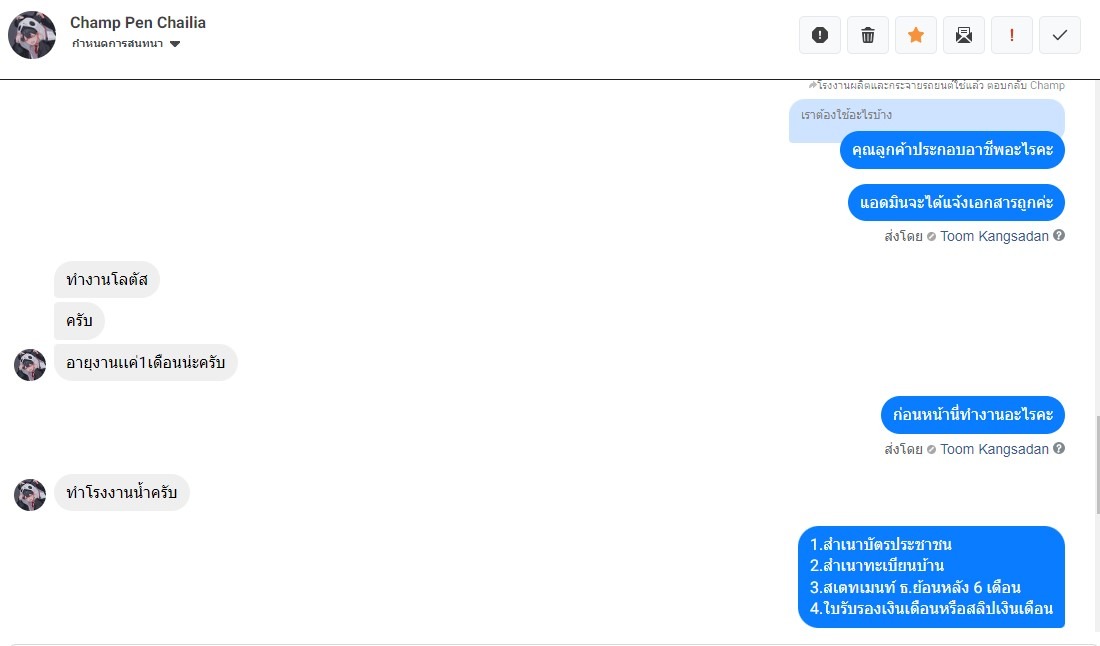Click the help icon beside the second Toom Kangsadan

[x=1059, y=448]
